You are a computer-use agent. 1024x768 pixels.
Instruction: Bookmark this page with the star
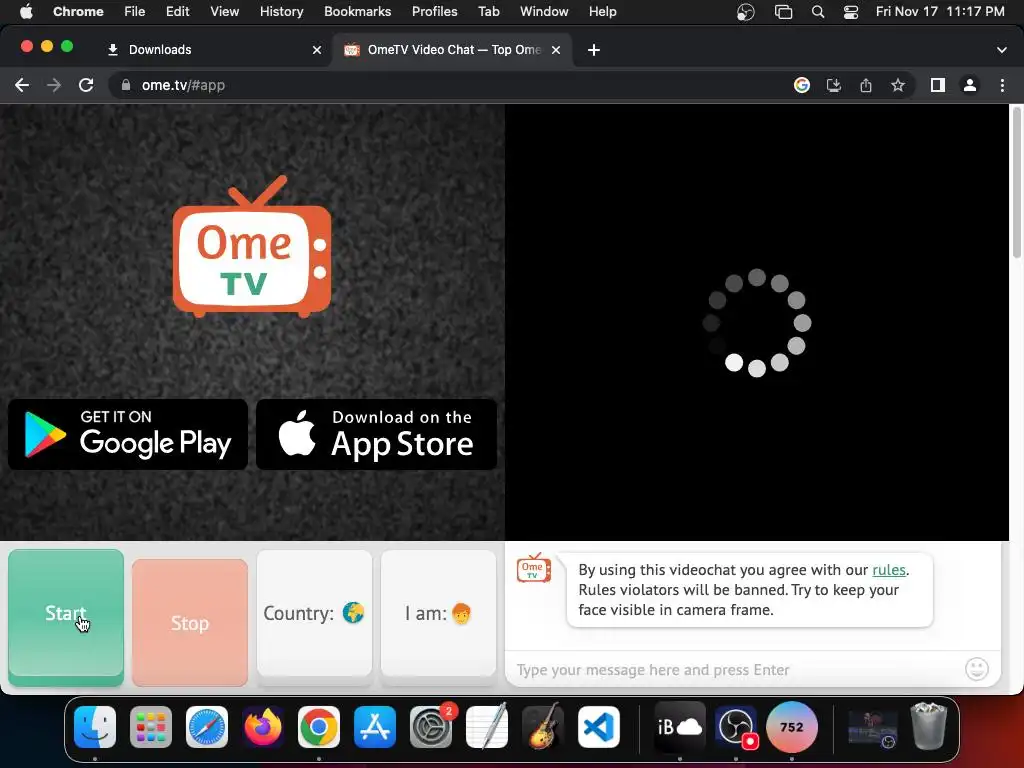898,85
